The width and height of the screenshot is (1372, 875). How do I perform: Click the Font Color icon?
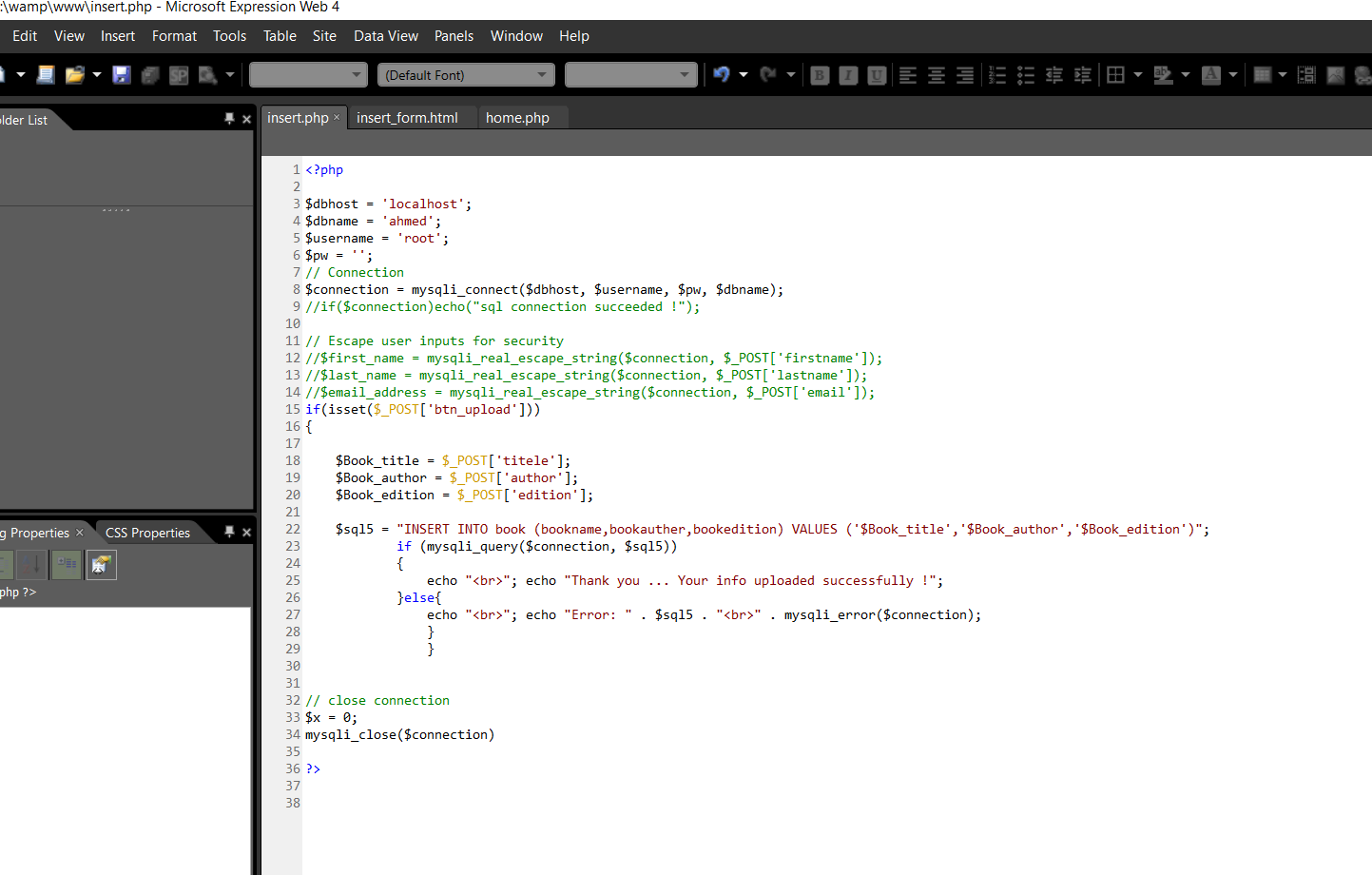[x=1211, y=75]
